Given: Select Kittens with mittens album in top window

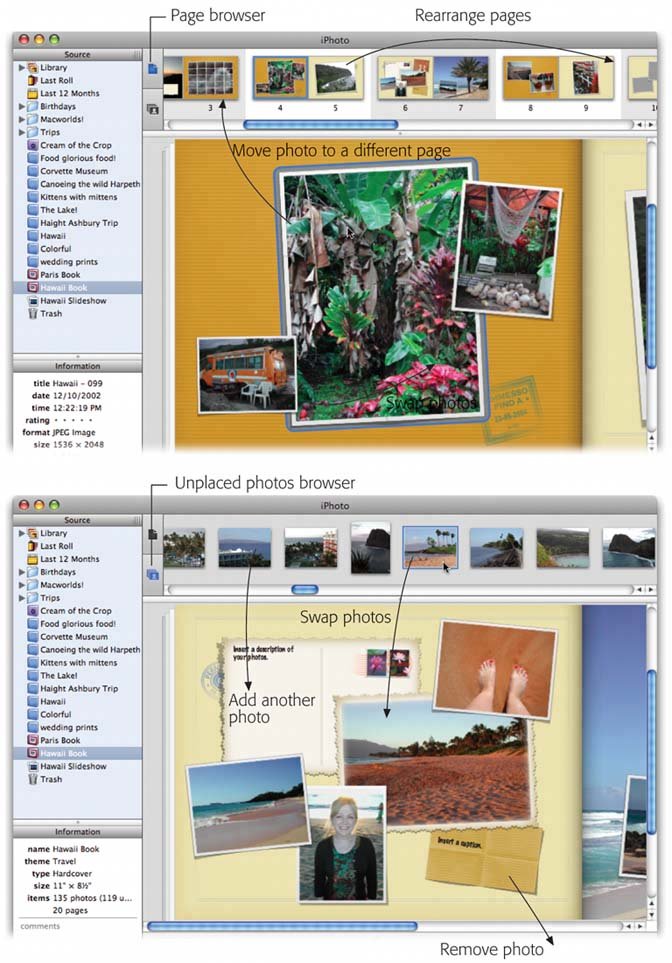Looking at the screenshot, I should pyautogui.click(x=79, y=197).
